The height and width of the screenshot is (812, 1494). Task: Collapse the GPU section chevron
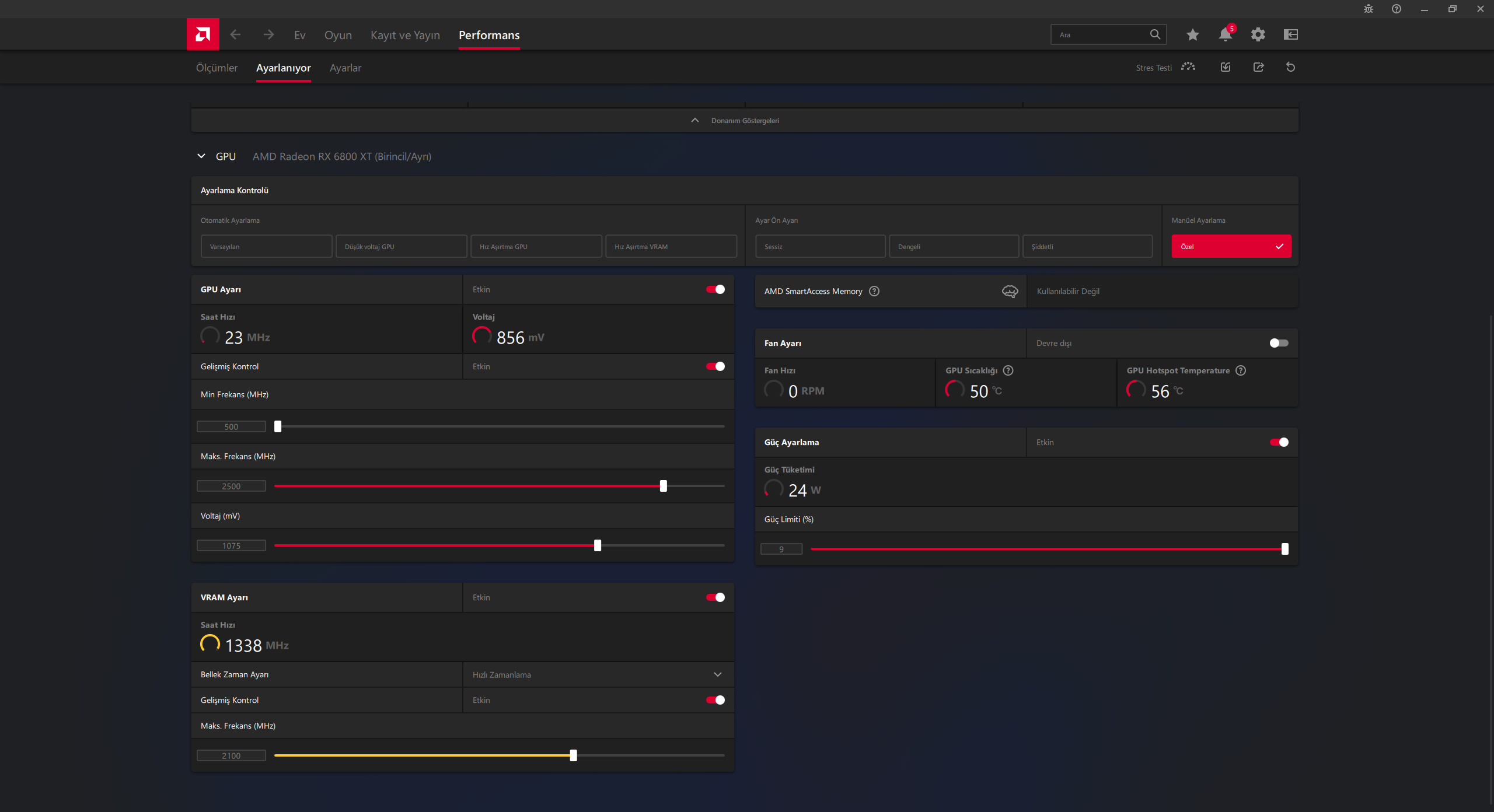pyautogui.click(x=201, y=156)
